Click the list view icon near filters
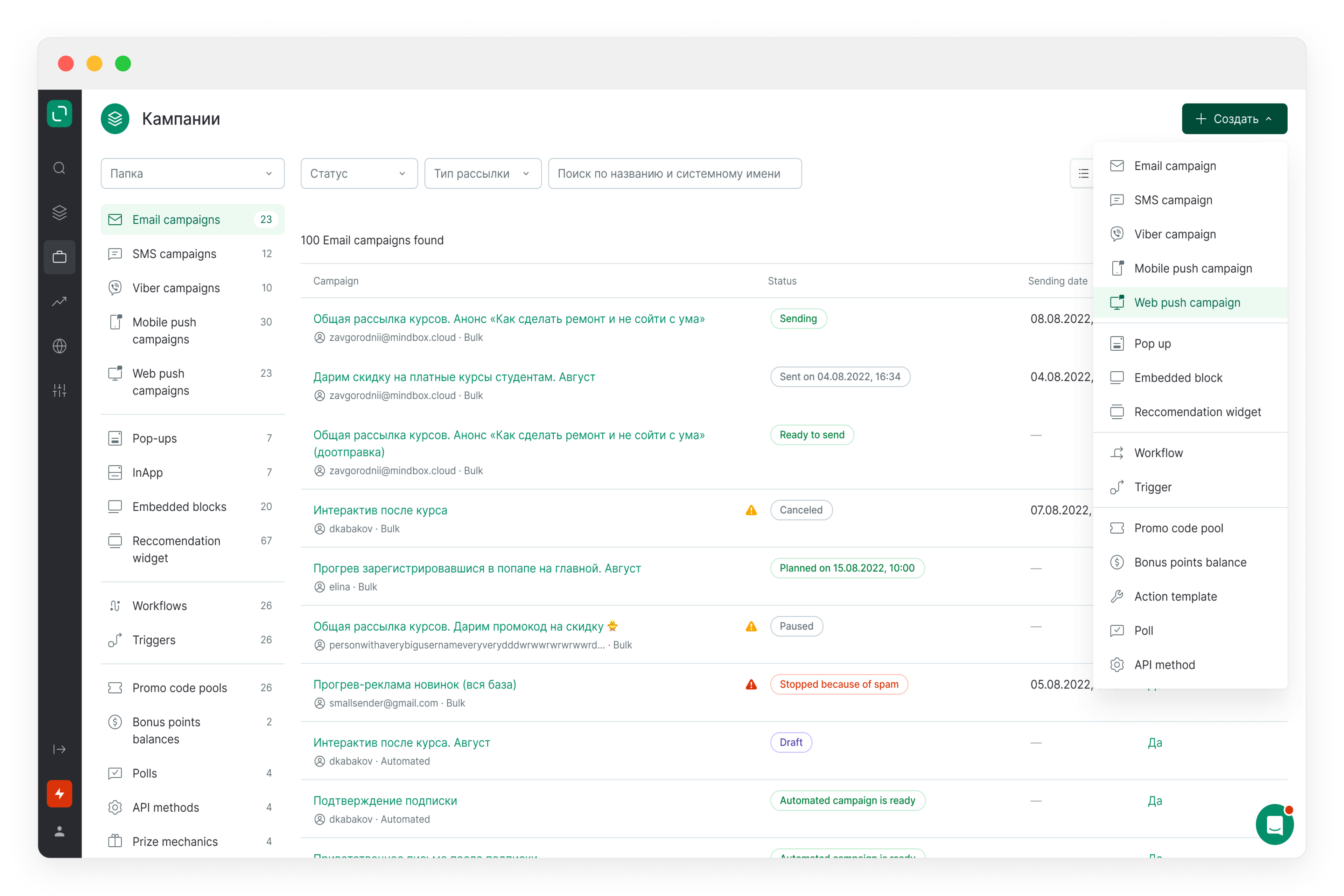 tap(1084, 174)
